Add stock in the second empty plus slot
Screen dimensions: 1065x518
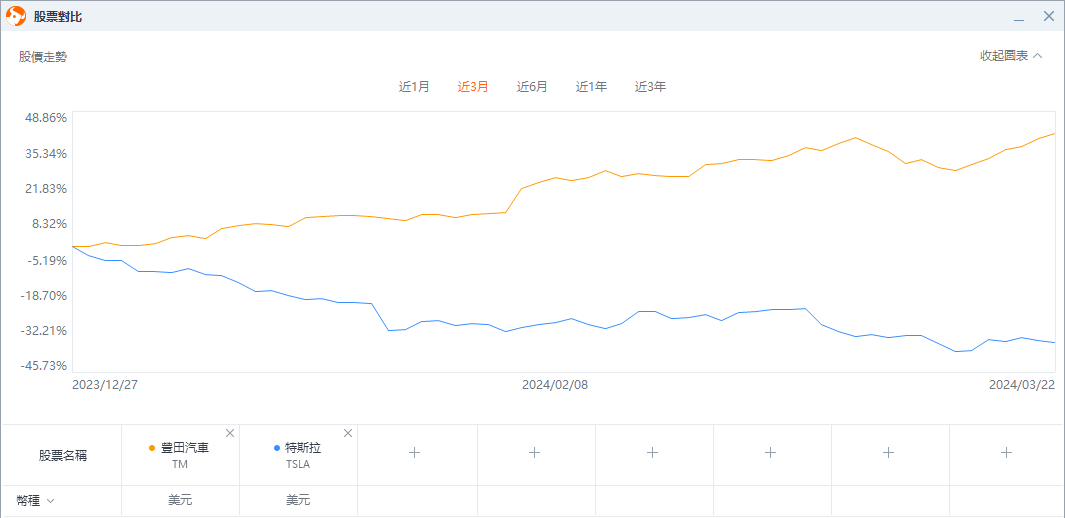point(534,452)
